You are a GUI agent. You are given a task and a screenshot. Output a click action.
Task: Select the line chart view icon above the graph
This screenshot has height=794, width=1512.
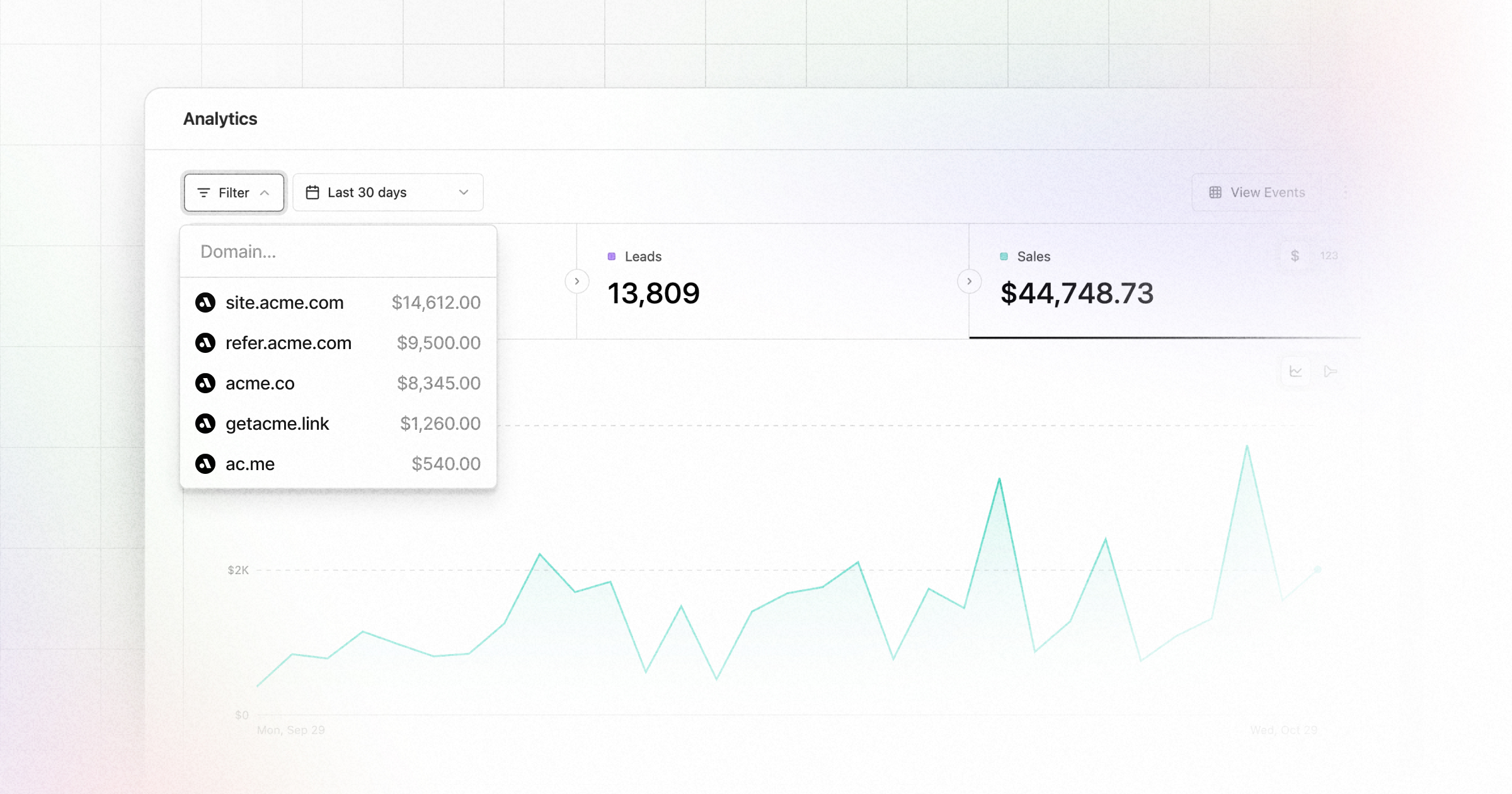1296,371
